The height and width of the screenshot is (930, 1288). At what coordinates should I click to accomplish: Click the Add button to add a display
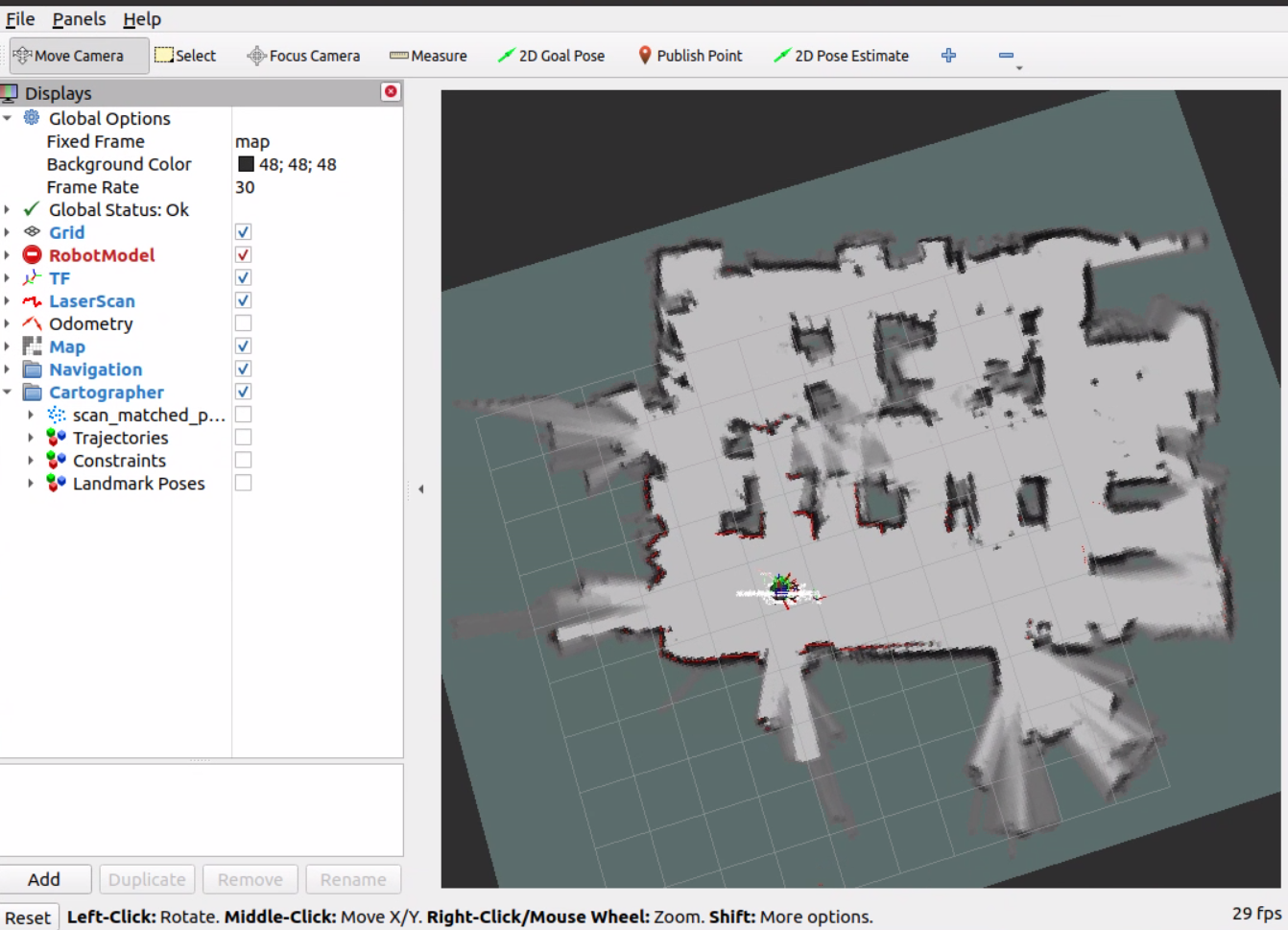pyautogui.click(x=45, y=878)
